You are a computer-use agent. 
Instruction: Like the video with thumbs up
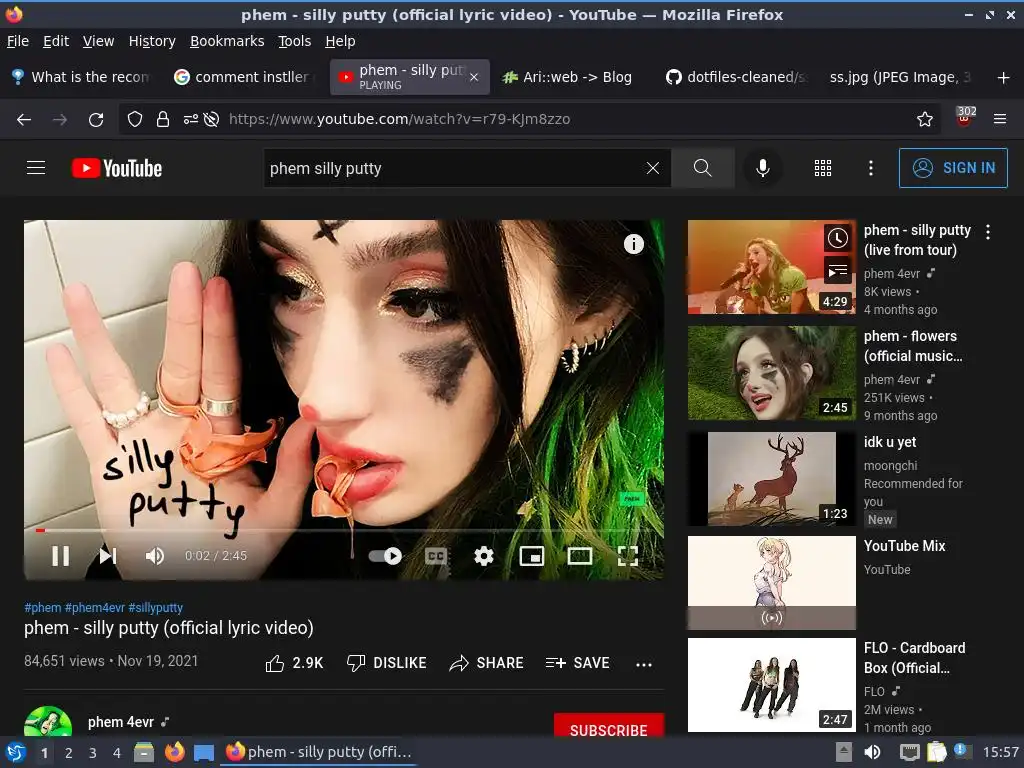click(x=294, y=664)
